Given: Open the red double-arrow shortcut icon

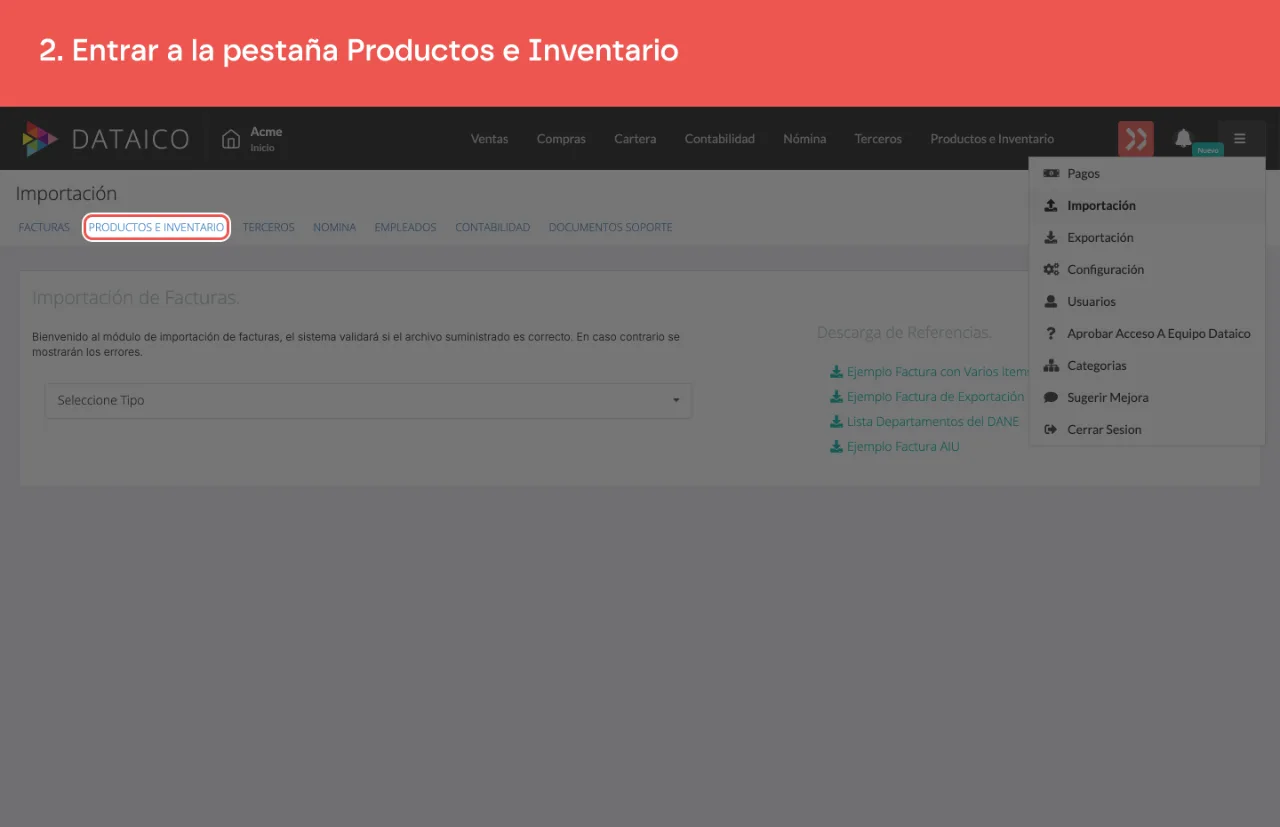Looking at the screenshot, I should 1136,139.
